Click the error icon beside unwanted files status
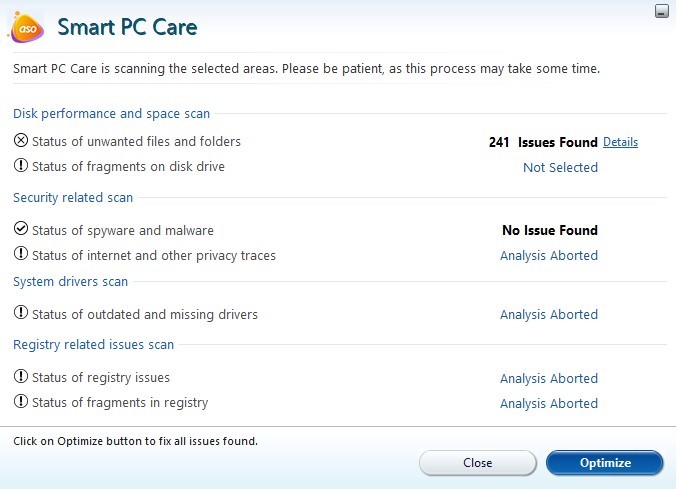This screenshot has width=679, height=489. 21,142
